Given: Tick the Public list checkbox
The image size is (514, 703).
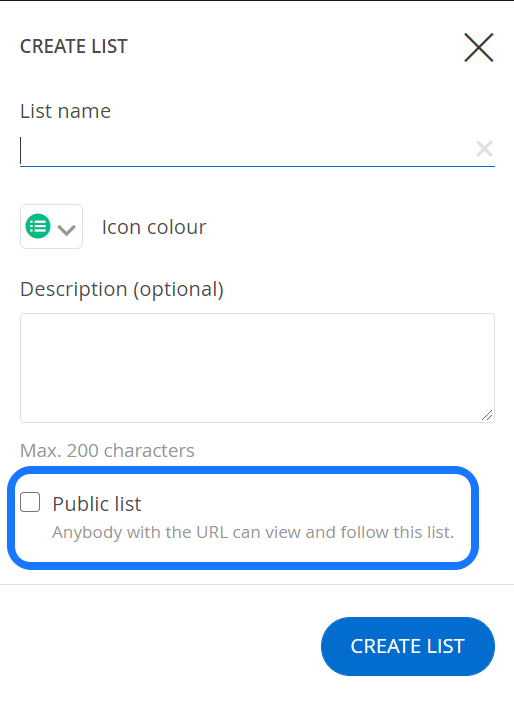Looking at the screenshot, I should click(x=30, y=502).
